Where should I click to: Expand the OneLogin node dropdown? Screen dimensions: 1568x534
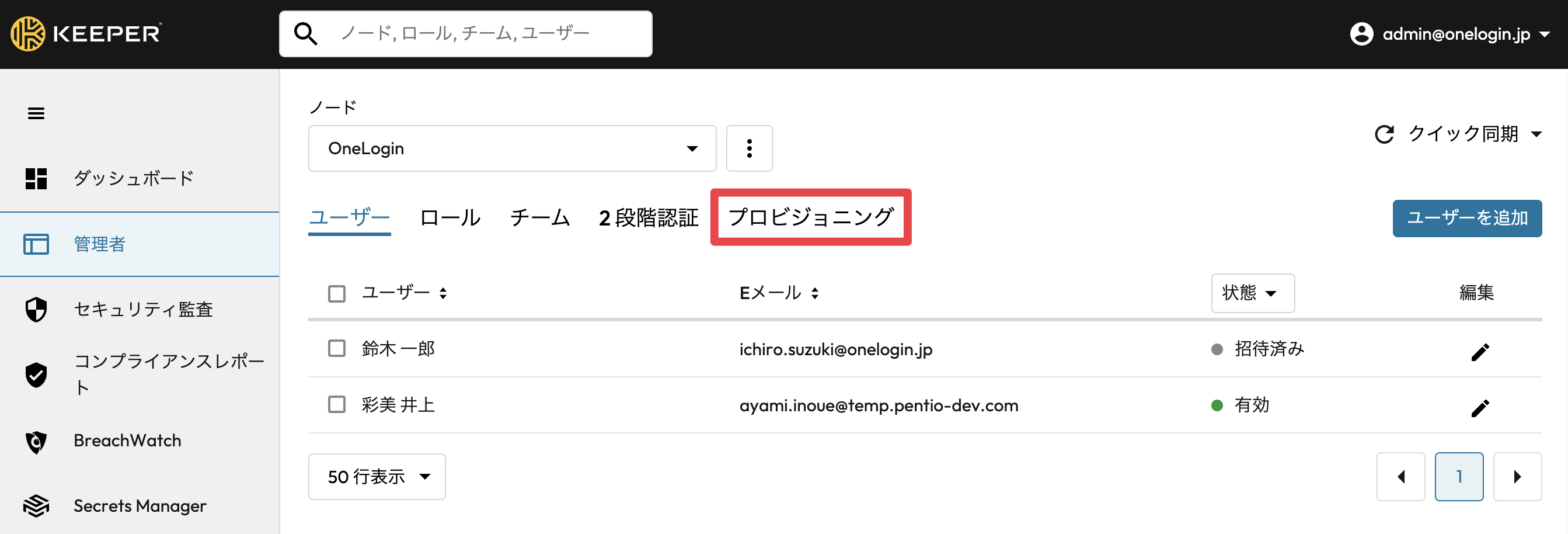click(512, 148)
